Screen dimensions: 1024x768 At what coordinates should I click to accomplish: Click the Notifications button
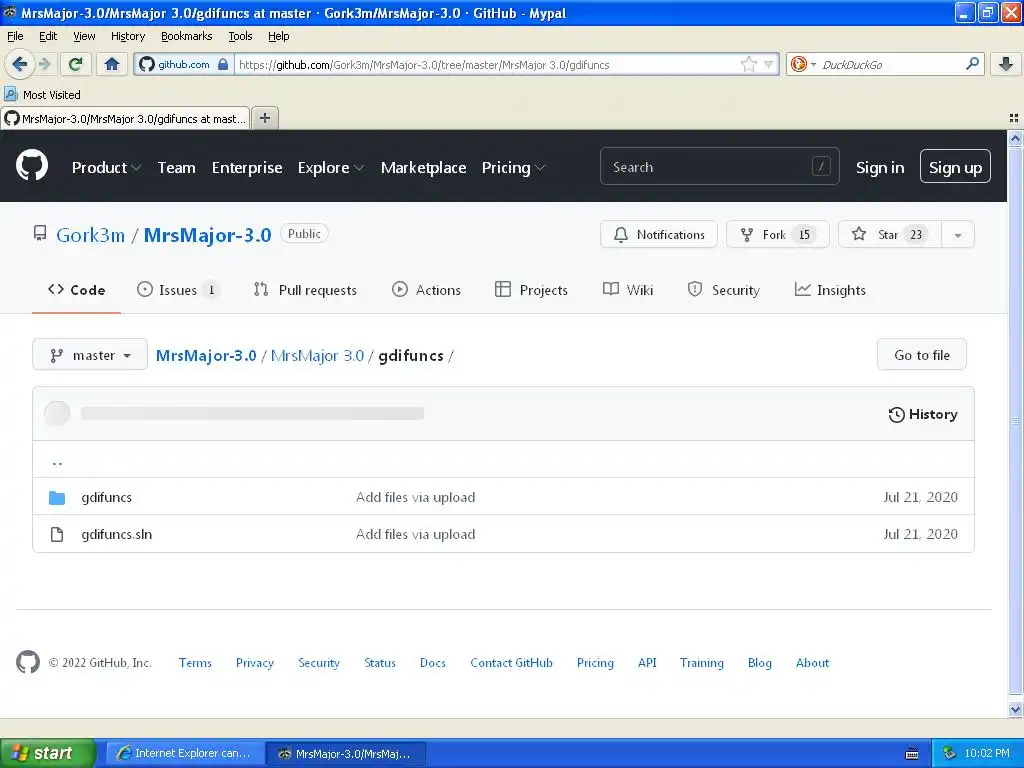point(659,234)
